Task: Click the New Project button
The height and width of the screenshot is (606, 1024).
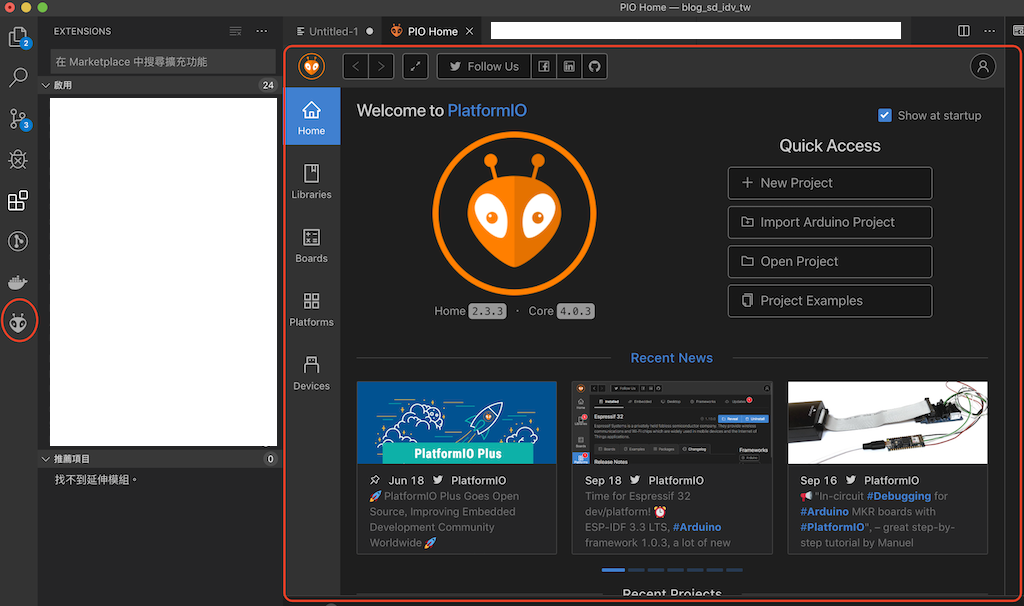Action: coord(829,183)
